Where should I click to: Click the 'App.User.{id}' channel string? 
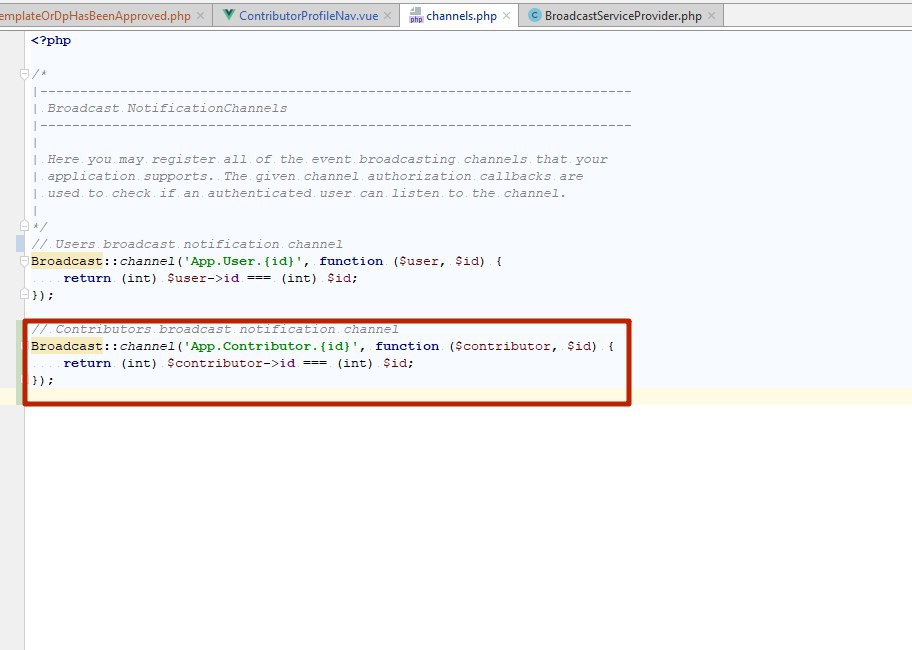tap(243, 261)
